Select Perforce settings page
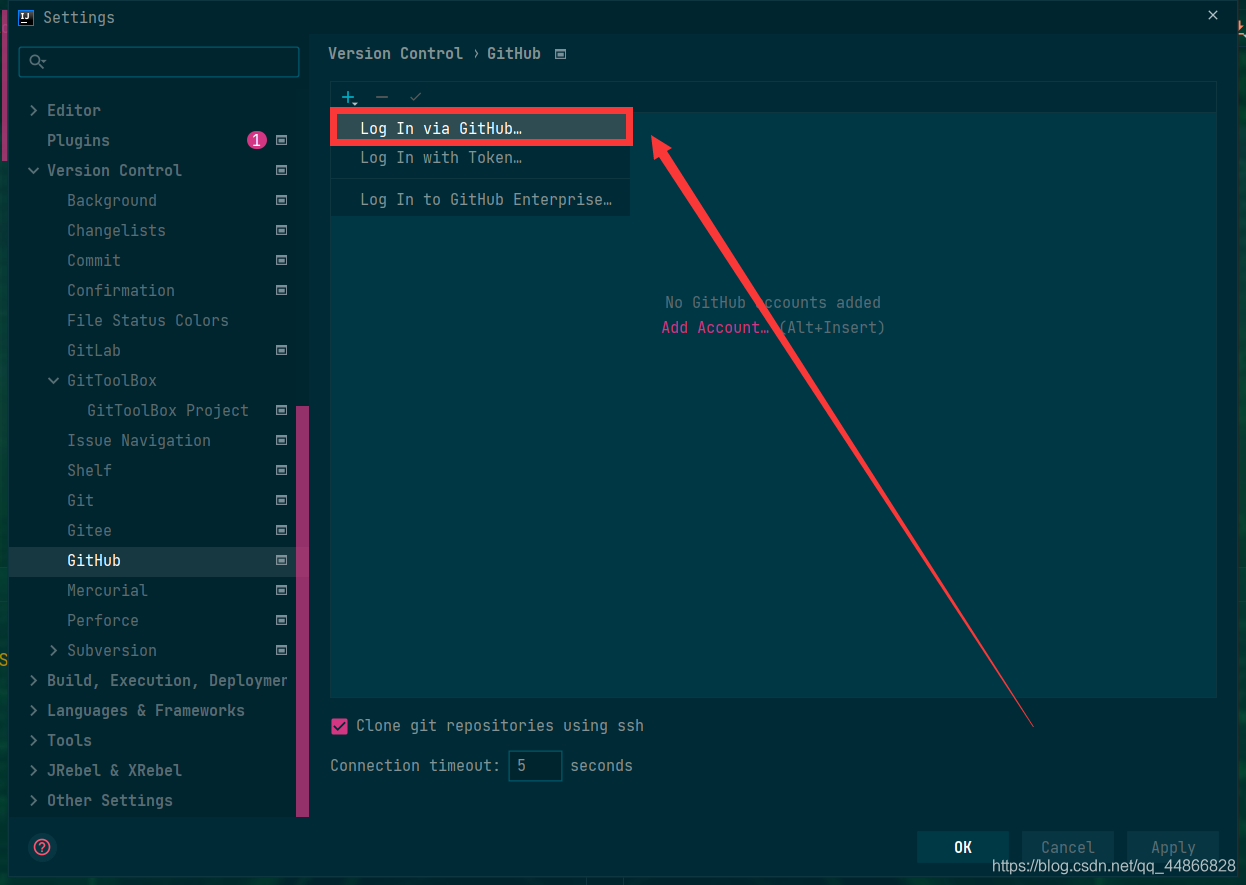1246x885 pixels. 103,621
